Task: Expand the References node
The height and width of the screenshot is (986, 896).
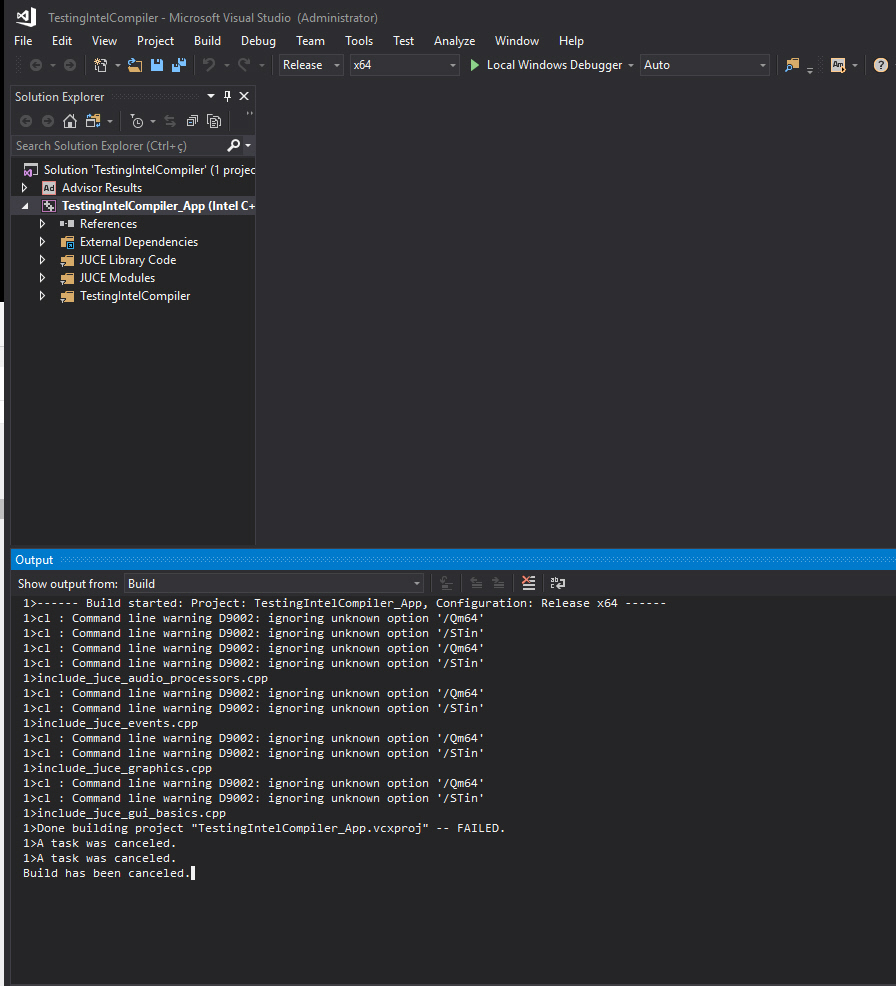Action: [42, 223]
